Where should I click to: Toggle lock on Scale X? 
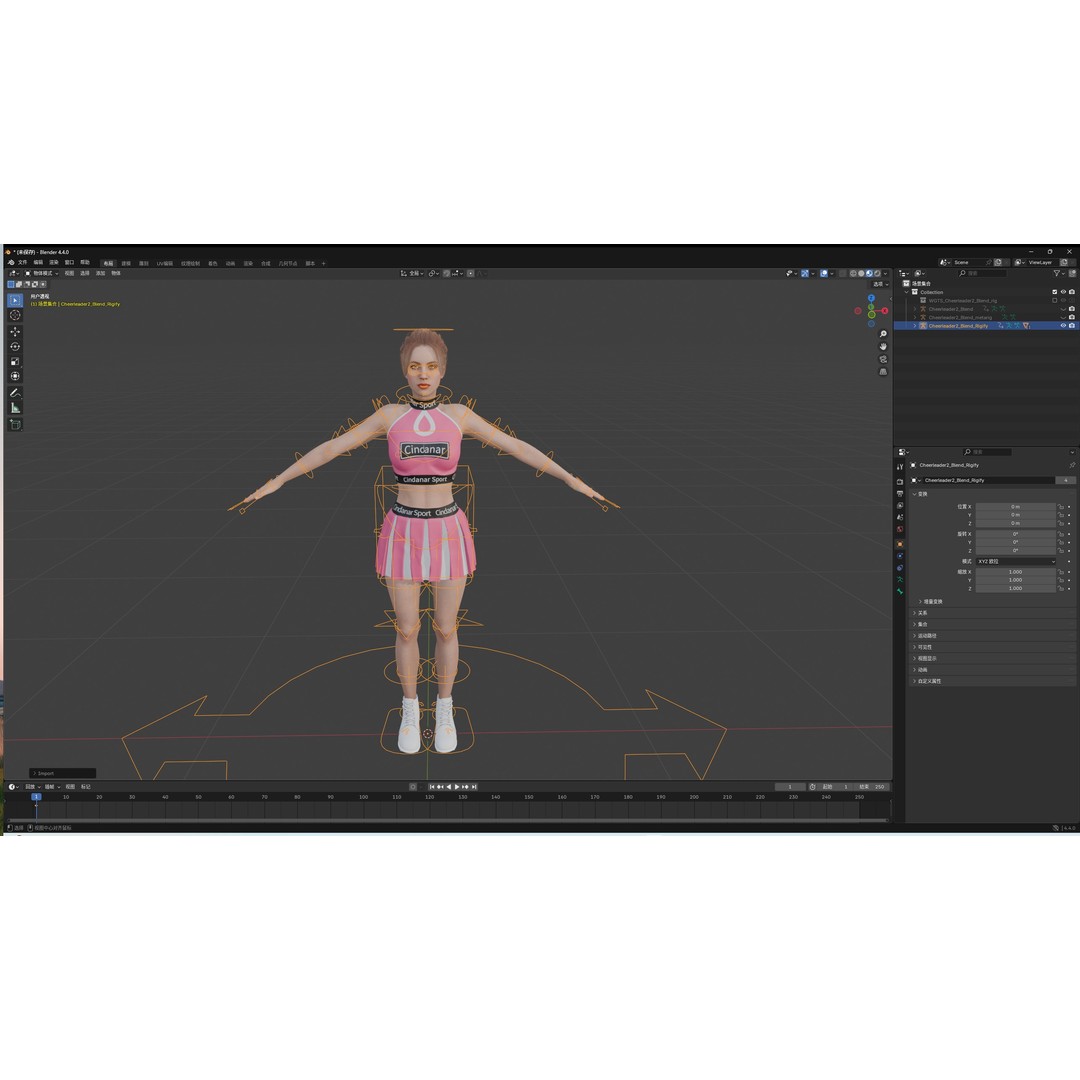click(1061, 572)
